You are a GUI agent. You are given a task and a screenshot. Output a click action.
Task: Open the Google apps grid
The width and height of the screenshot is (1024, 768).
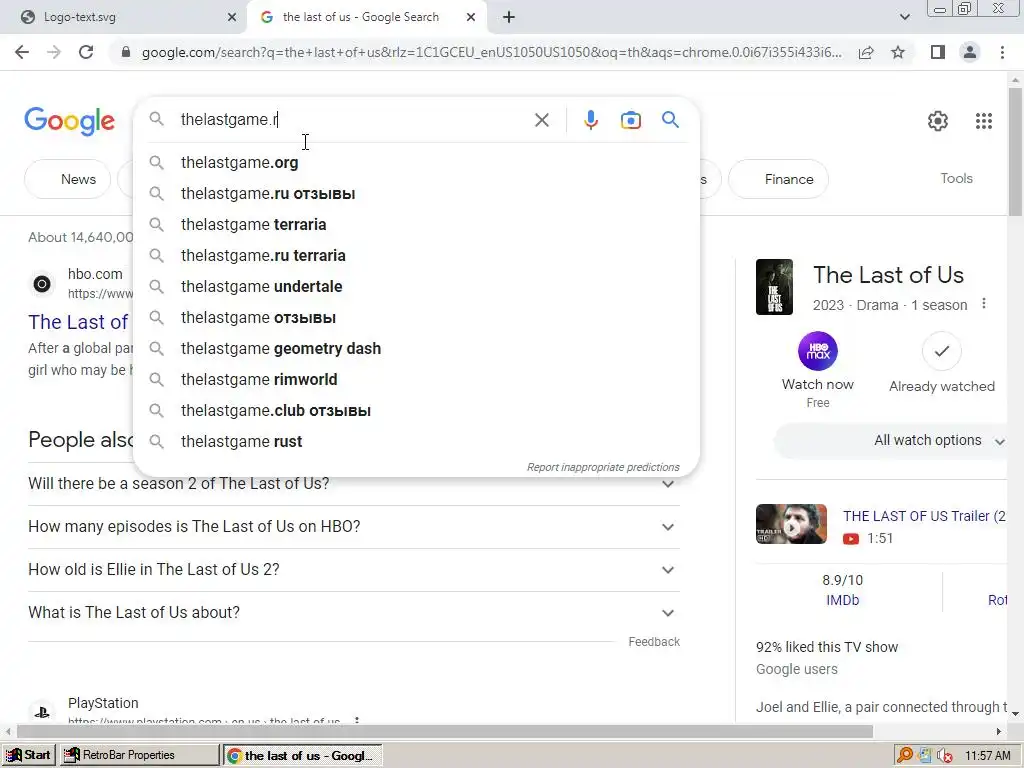pos(984,121)
